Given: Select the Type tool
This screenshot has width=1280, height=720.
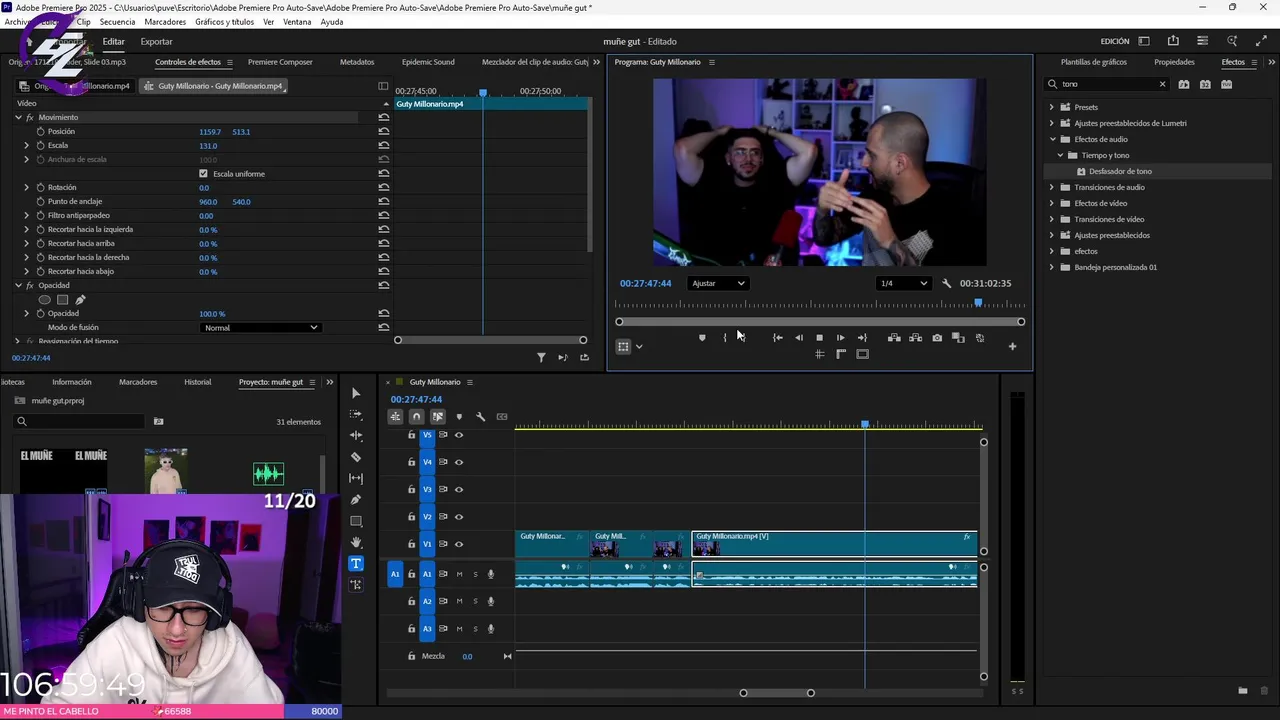Looking at the screenshot, I should [356, 563].
